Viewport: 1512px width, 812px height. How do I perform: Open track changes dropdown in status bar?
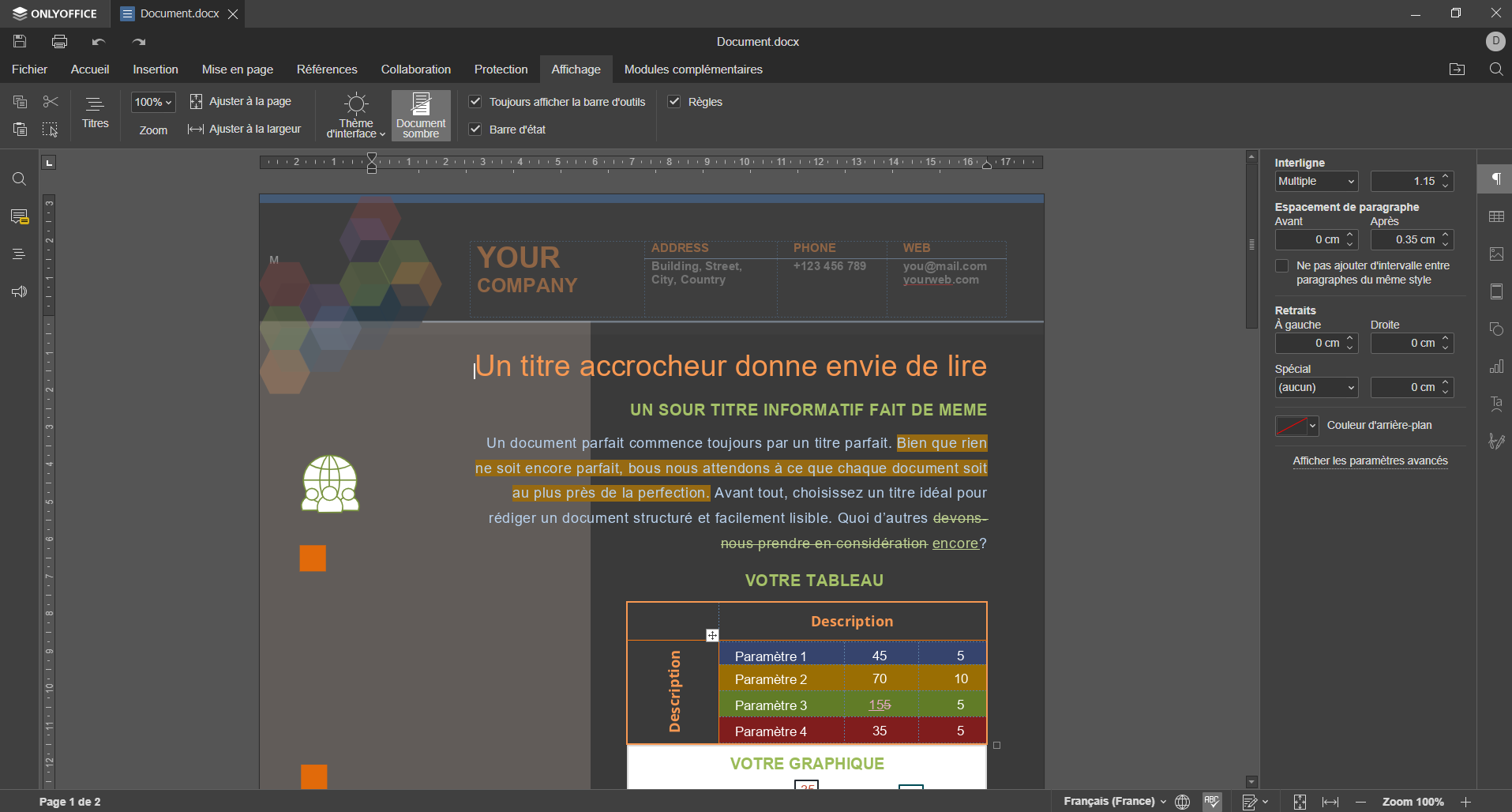click(1255, 801)
